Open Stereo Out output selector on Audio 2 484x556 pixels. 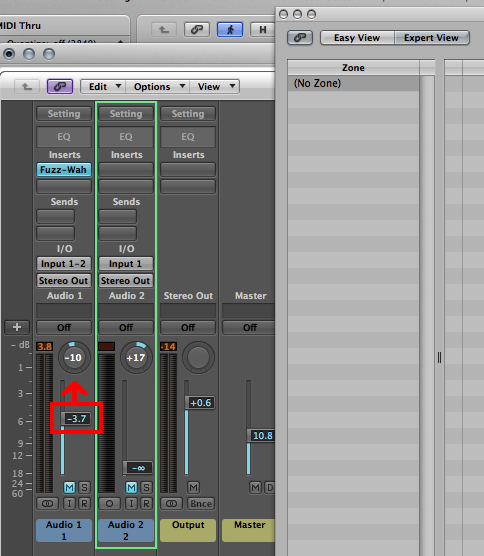(x=126, y=280)
